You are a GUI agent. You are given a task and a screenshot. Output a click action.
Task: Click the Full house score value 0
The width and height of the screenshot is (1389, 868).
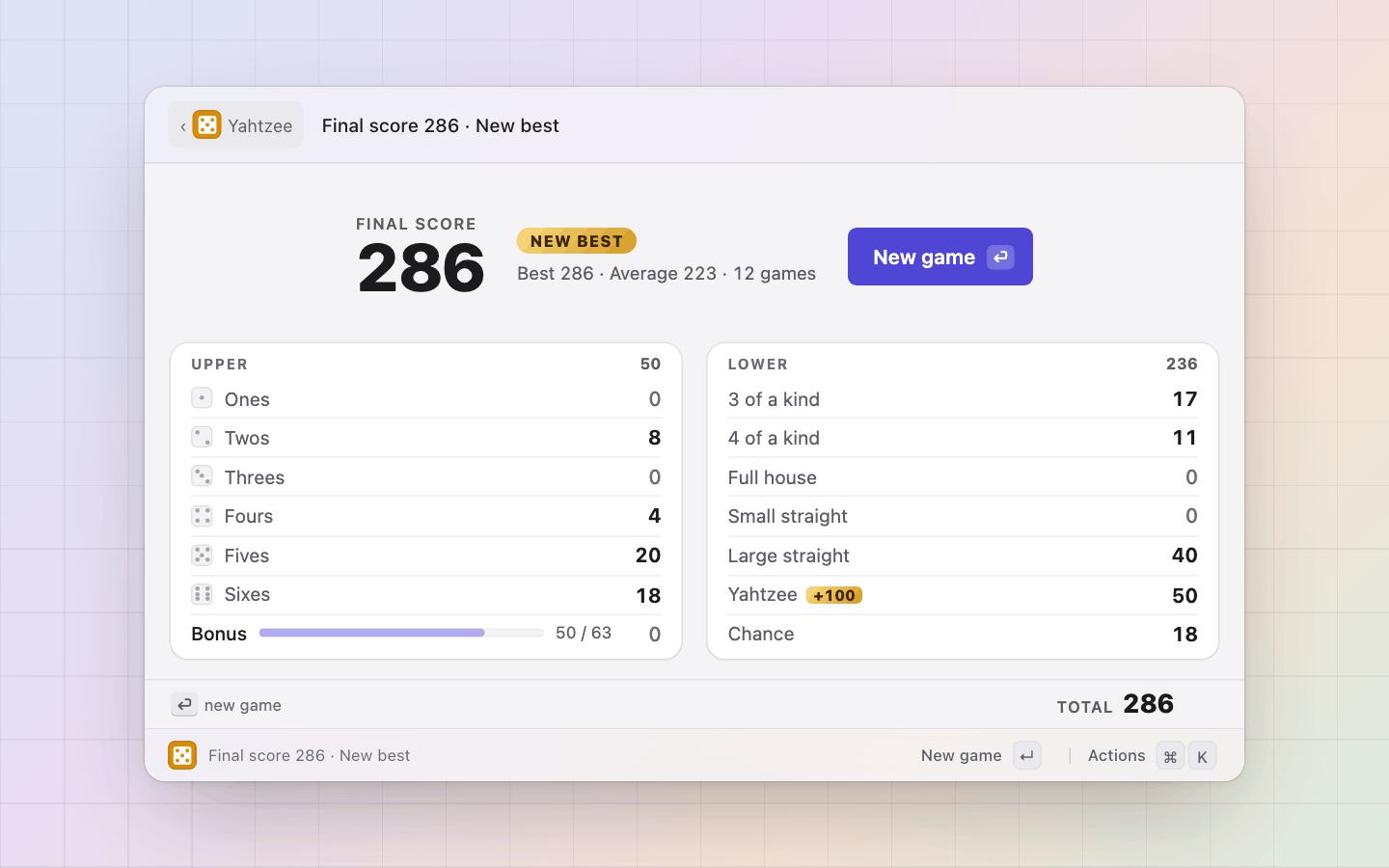pyautogui.click(x=1191, y=477)
